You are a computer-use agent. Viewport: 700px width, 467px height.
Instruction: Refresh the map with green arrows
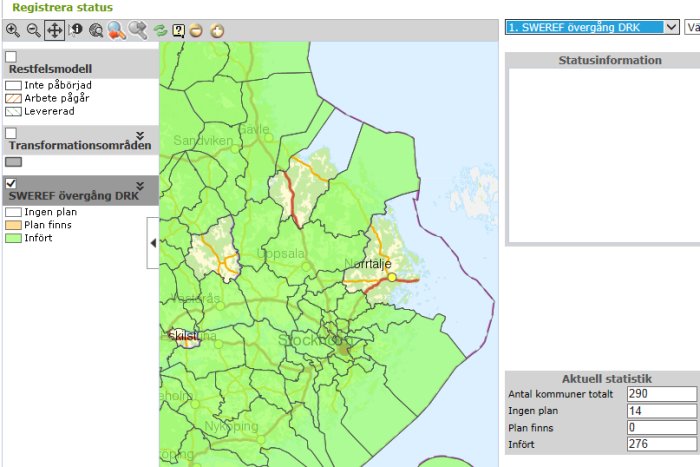pos(160,30)
